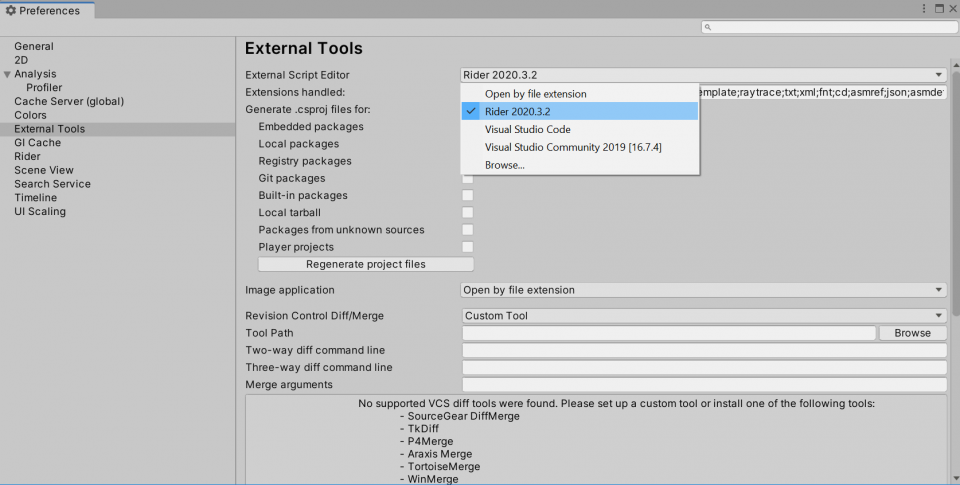960x485 pixels.
Task: Click 'Registry packages' label
Action: pos(305,161)
